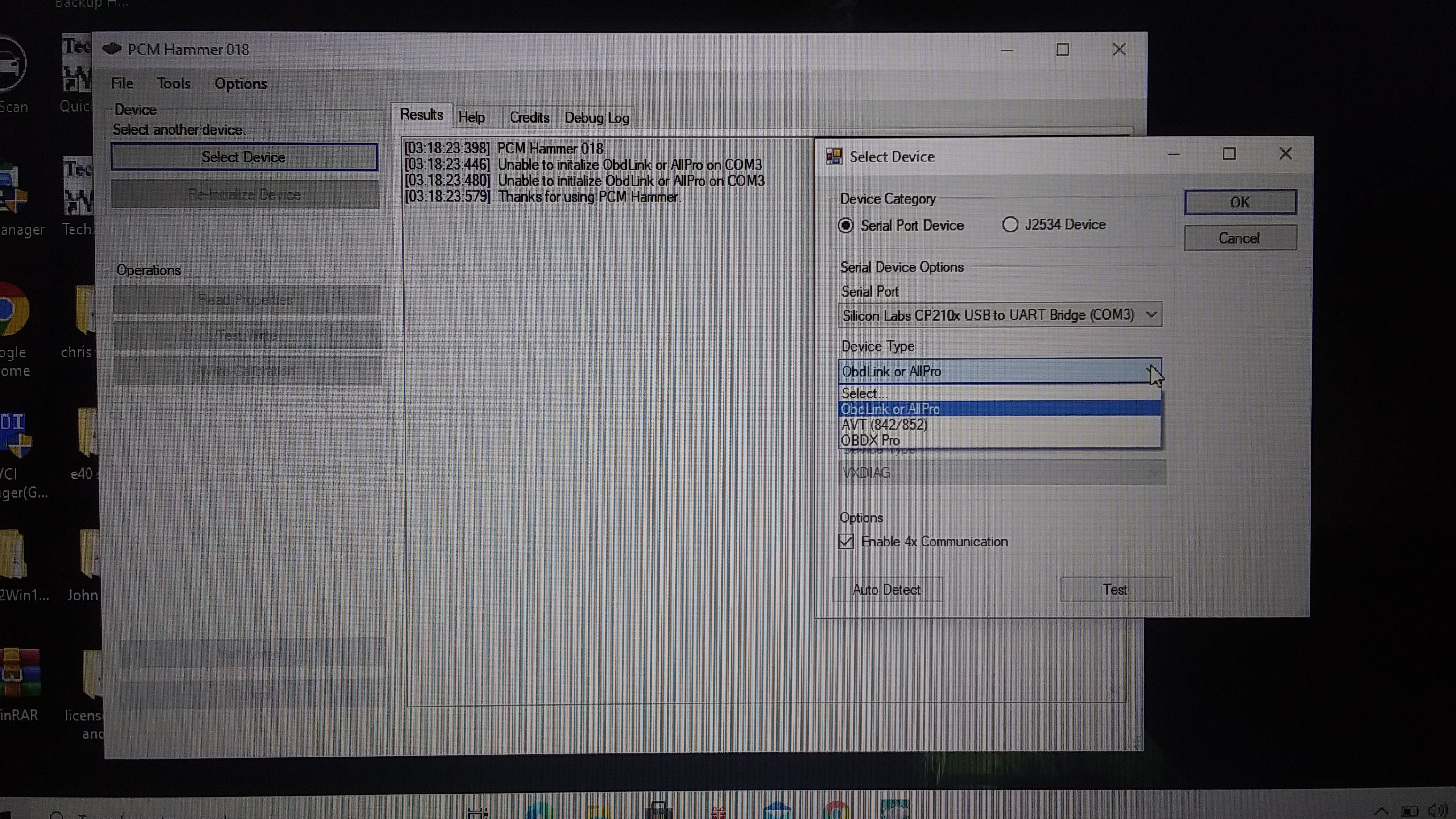1456x819 pixels.
Task: Switch to the Help tab
Action: pyautogui.click(x=472, y=118)
